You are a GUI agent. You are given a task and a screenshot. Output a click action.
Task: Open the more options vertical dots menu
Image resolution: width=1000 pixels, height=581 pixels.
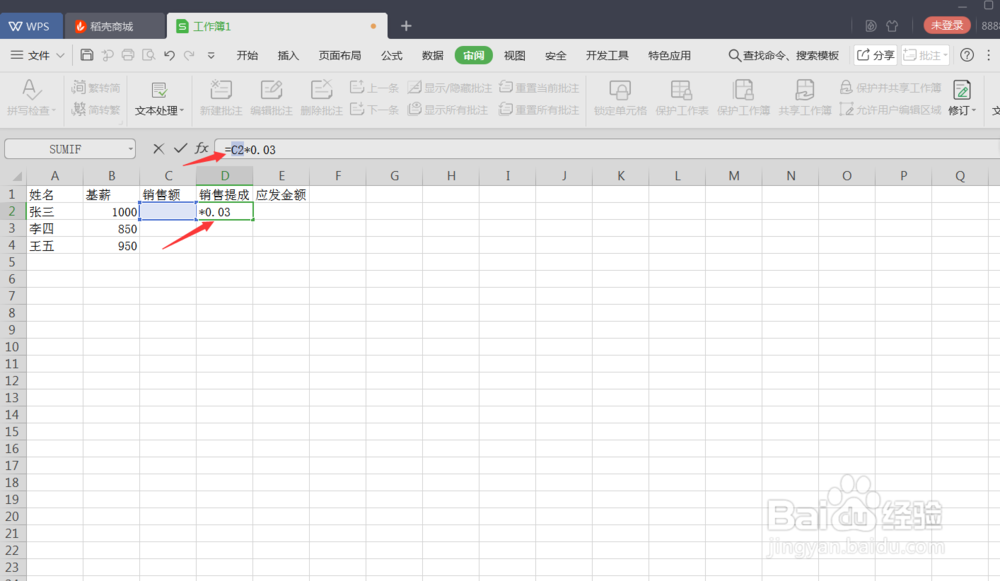pyautogui.click(x=989, y=55)
